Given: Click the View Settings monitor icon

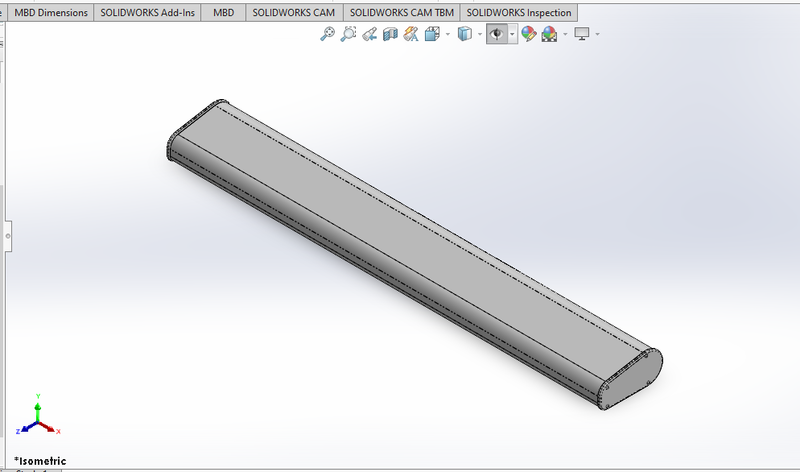Looking at the screenshot, I should (581, 34).
